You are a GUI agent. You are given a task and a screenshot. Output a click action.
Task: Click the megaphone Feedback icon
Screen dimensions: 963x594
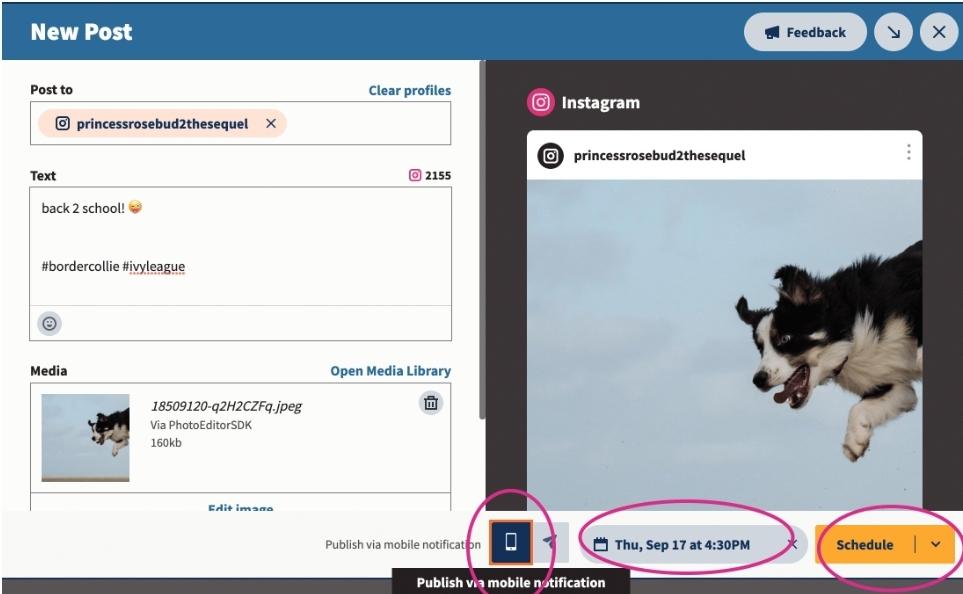point(770,31)
